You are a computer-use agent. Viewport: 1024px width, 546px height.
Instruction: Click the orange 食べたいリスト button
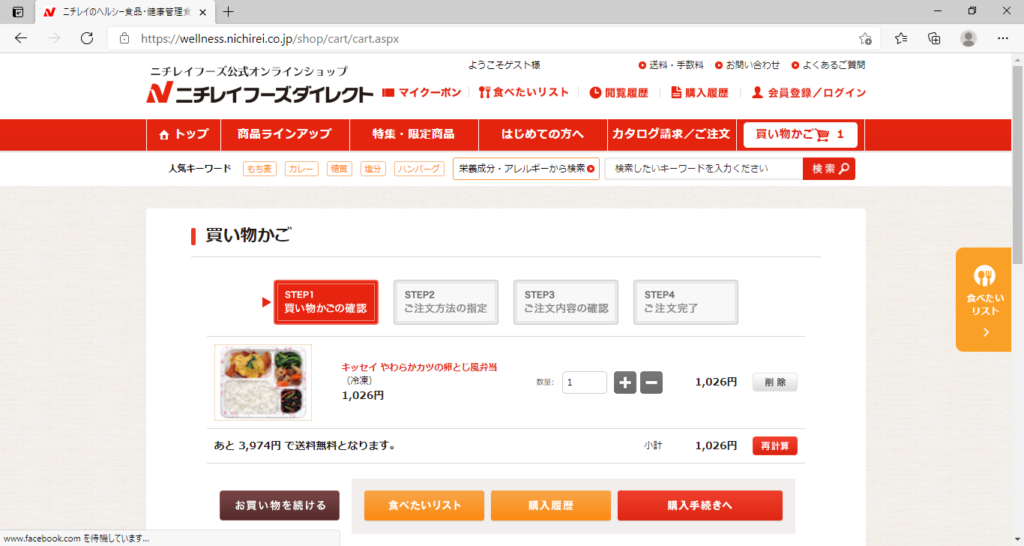[424, 506]
